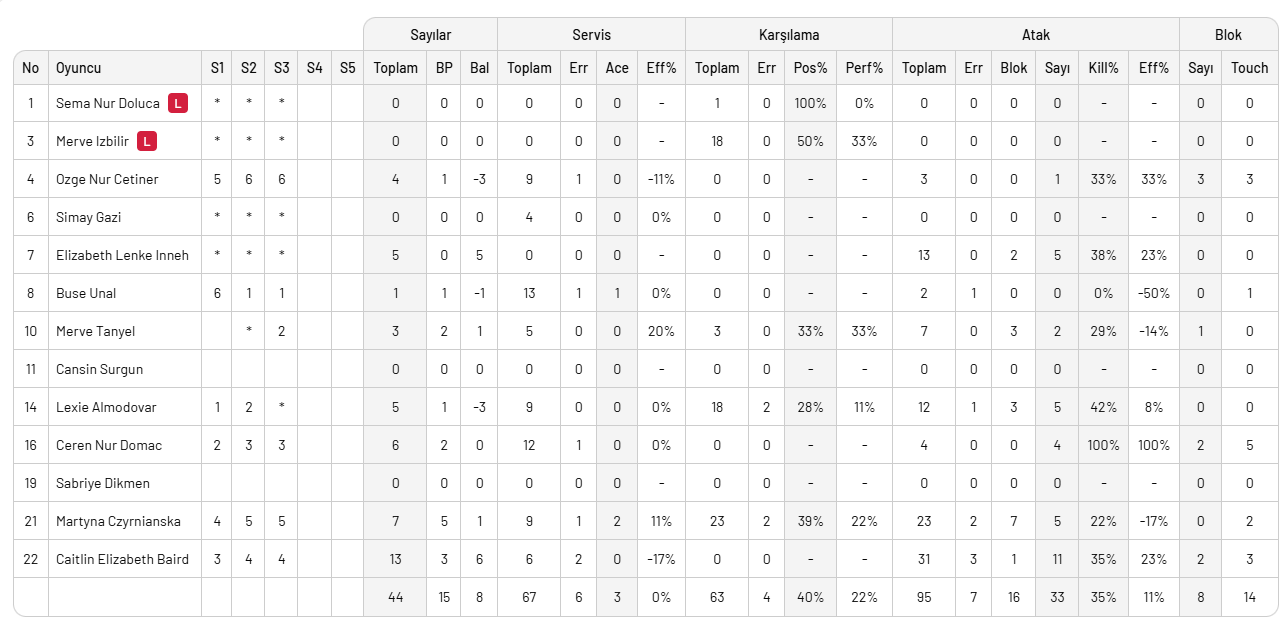Sort by the No column header
The image size is (1287, 628).
click(31, 68)
